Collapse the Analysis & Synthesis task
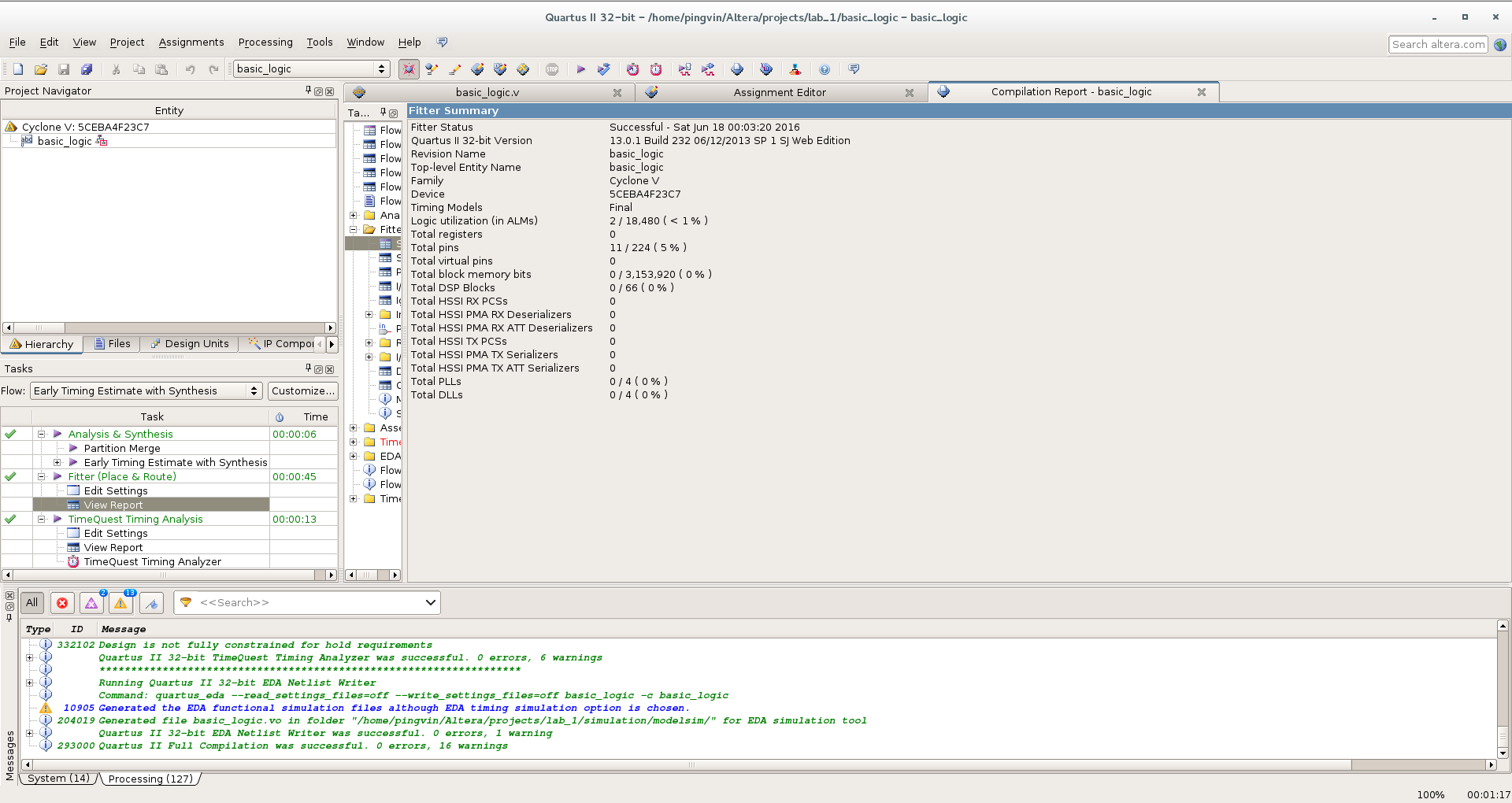 coord(42,434)
